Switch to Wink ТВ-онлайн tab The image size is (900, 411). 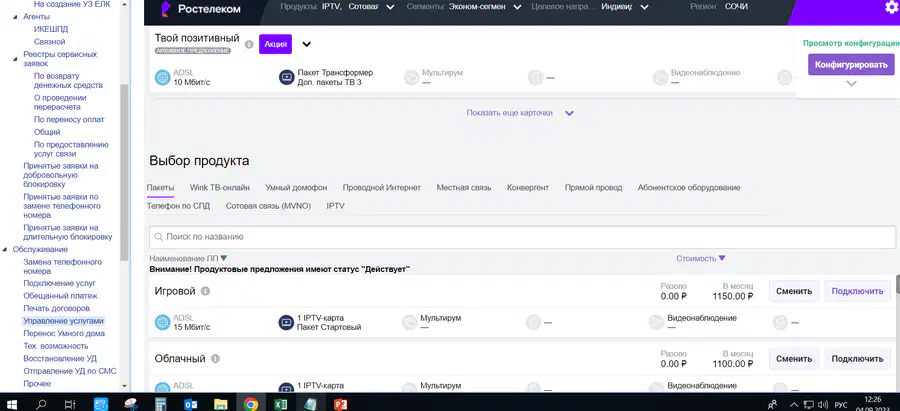[x=220, y=188]
